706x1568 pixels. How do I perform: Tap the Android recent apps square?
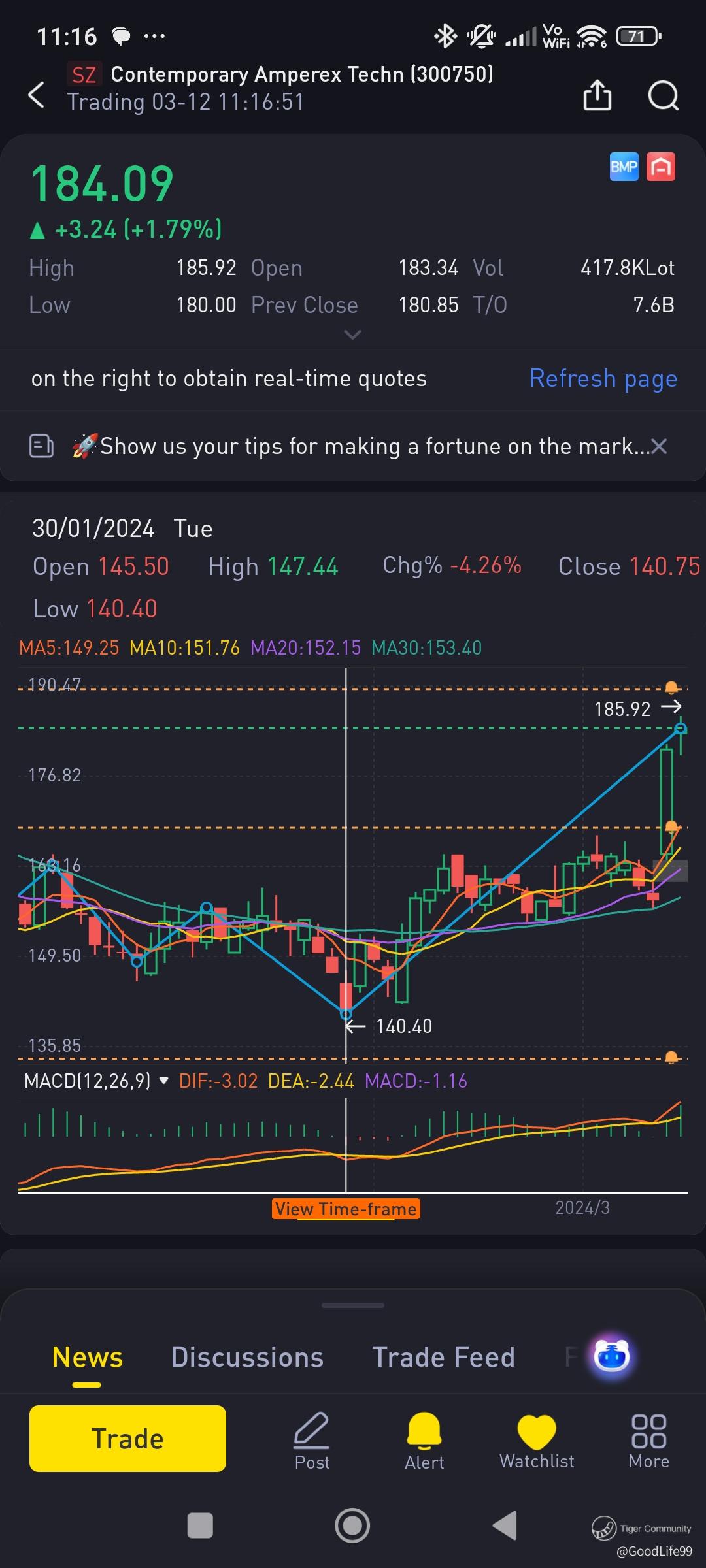coord(200,1526)
